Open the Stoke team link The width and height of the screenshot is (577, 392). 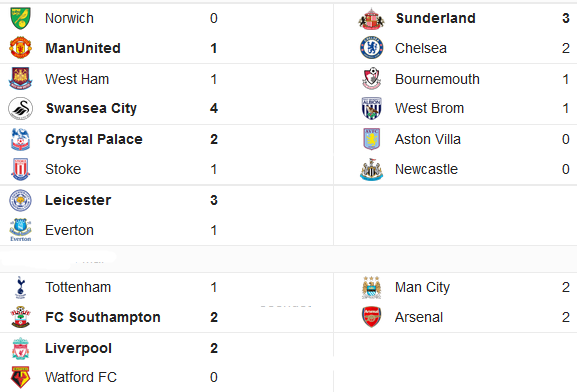63,169
